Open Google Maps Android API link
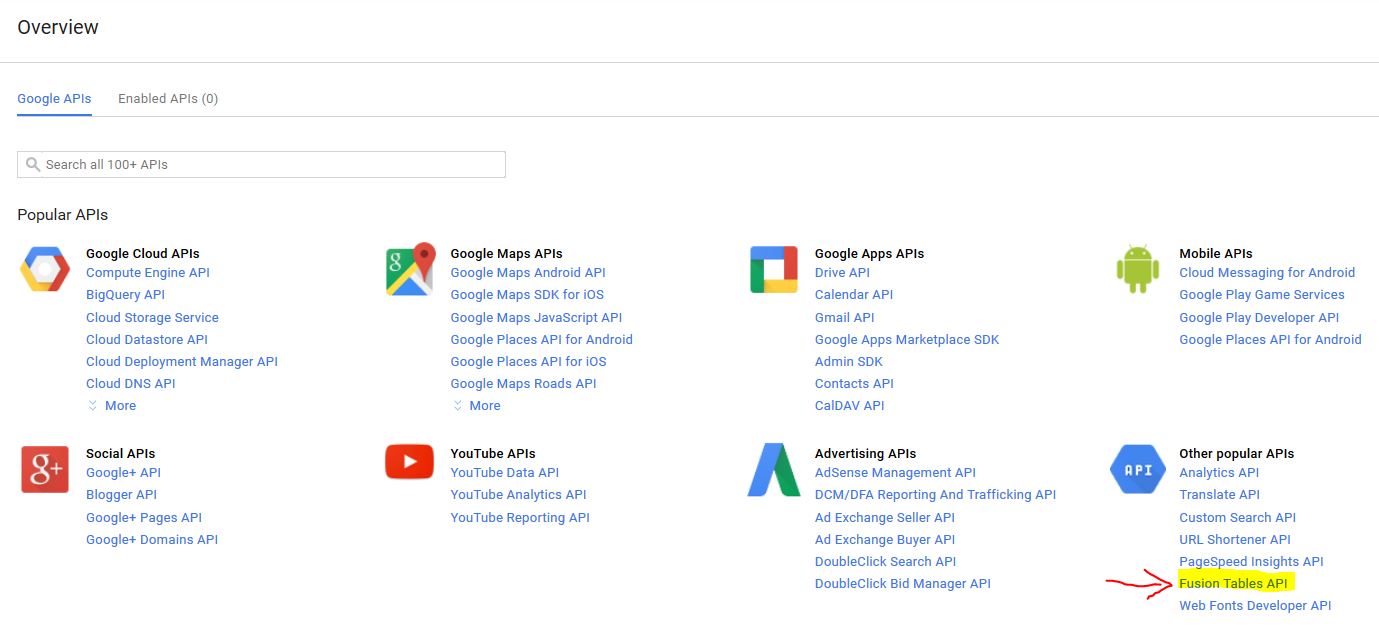Screen dimensions: 1379x631 click(528, 273)
